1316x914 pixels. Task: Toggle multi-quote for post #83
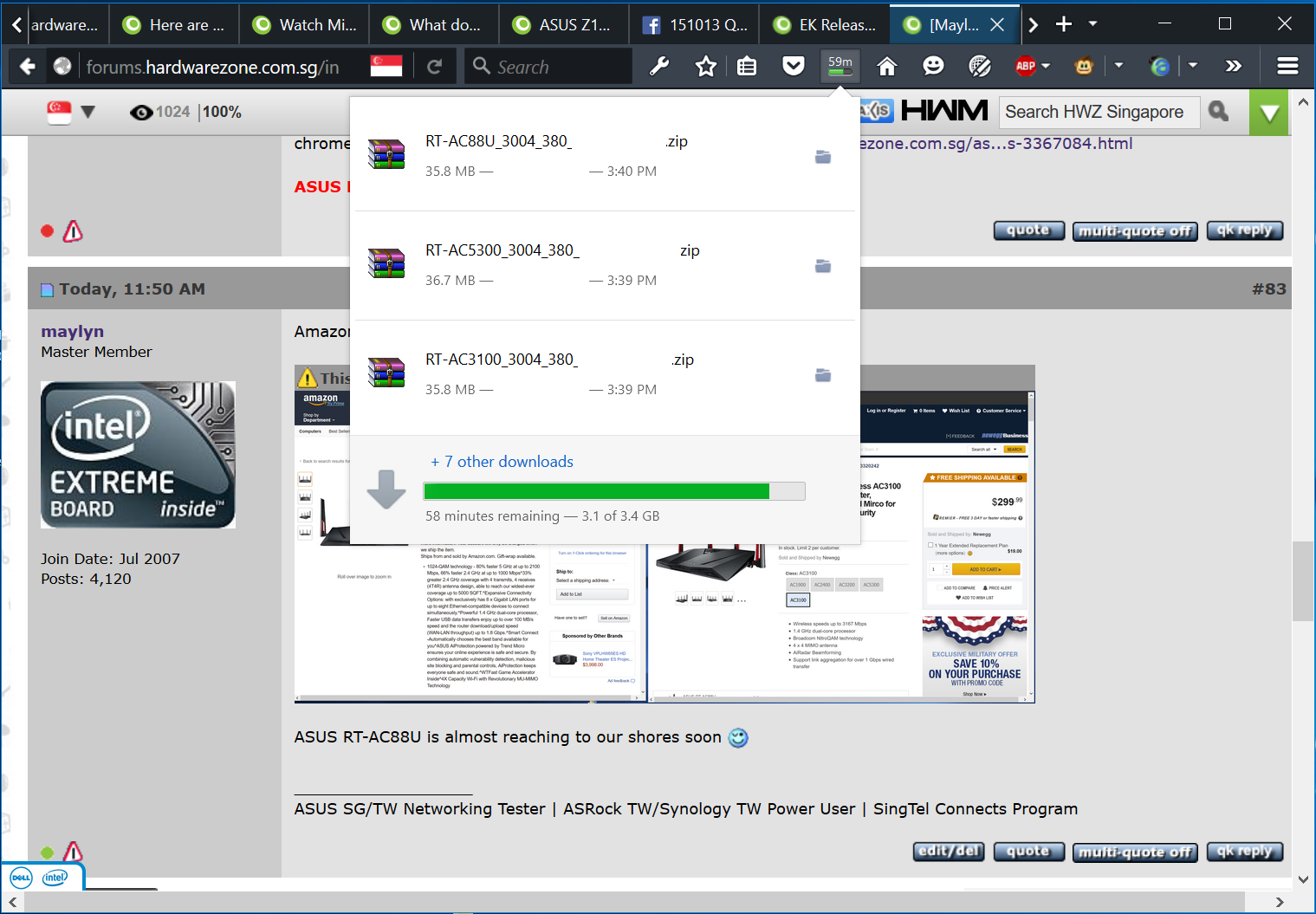tap(1135, 852)
